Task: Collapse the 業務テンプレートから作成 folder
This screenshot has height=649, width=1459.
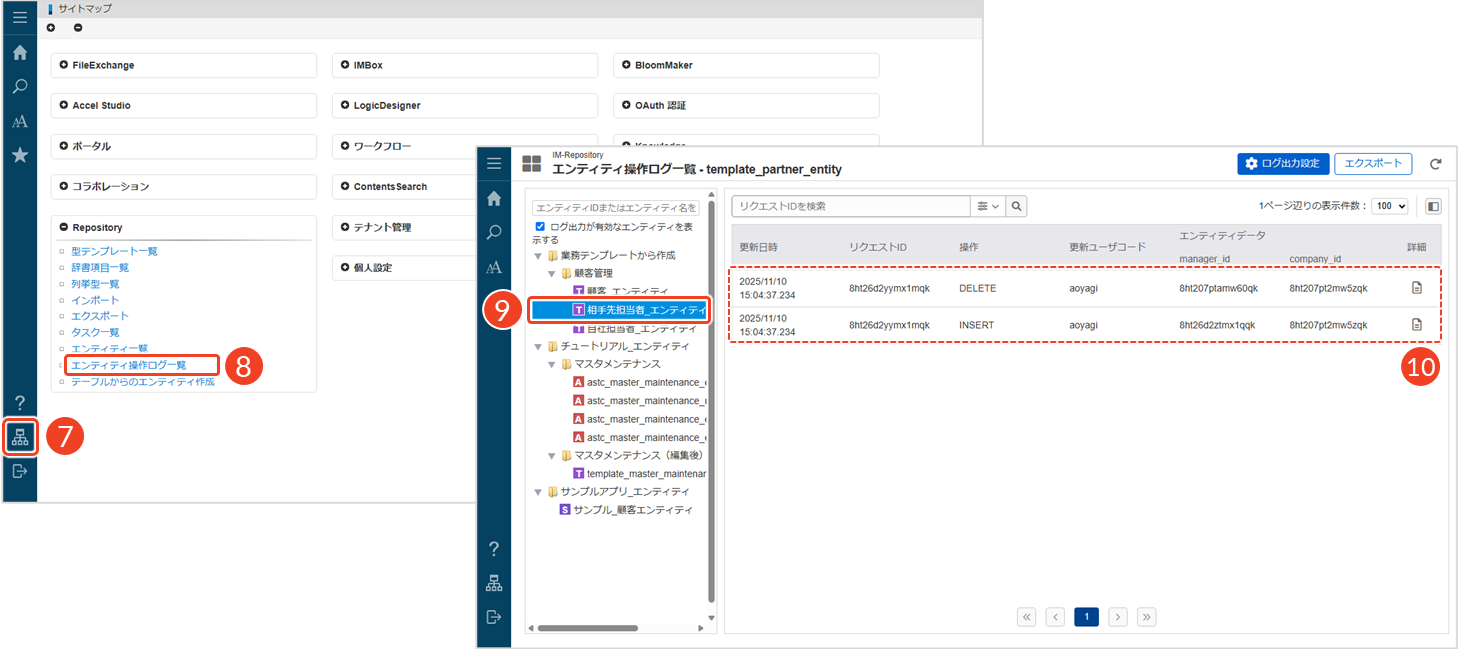Action: point(539,256)
